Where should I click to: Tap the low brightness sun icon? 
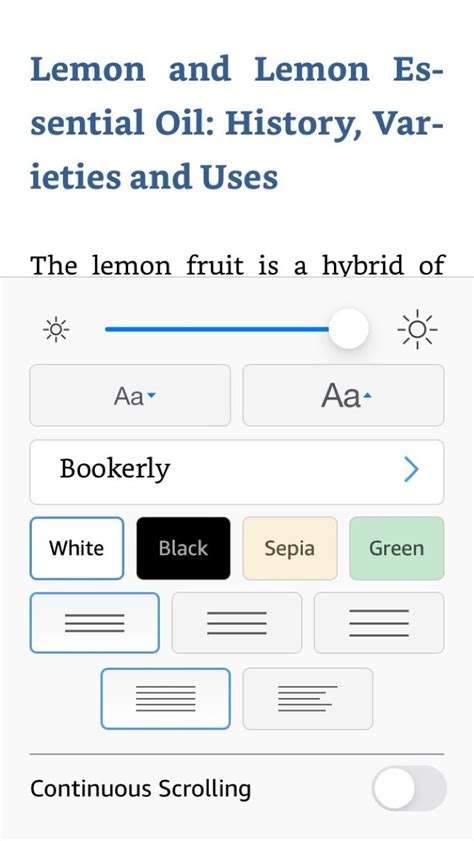(x=56, y=329)
